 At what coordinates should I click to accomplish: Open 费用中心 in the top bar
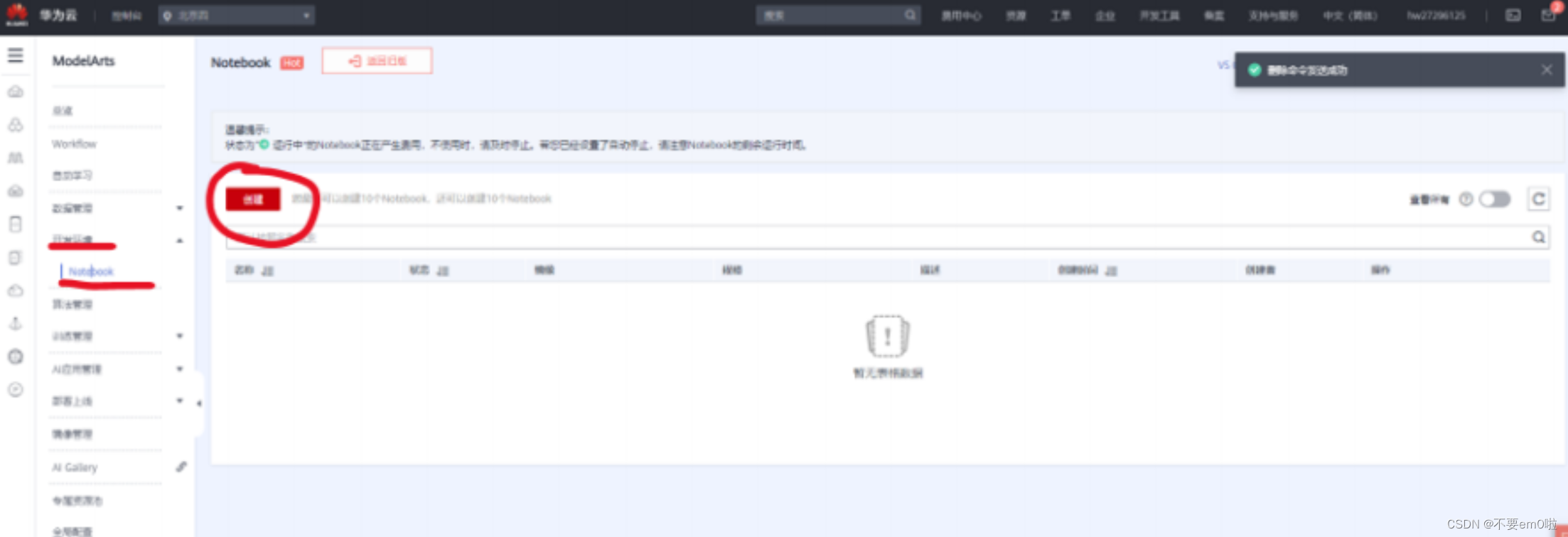961,15
